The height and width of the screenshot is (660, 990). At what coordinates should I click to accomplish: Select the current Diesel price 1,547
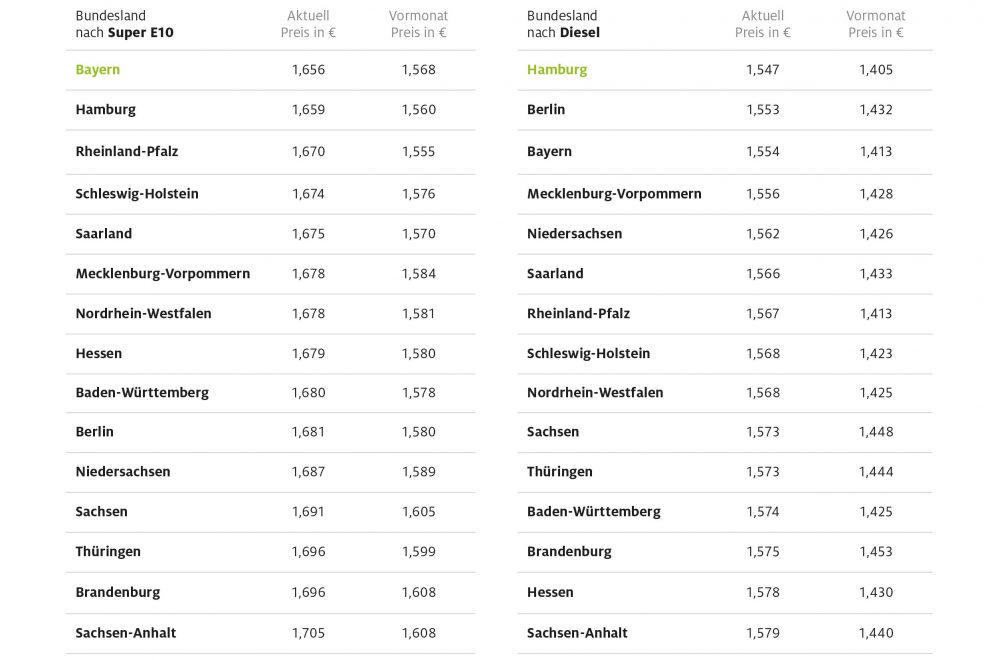(x=763, y=70)
